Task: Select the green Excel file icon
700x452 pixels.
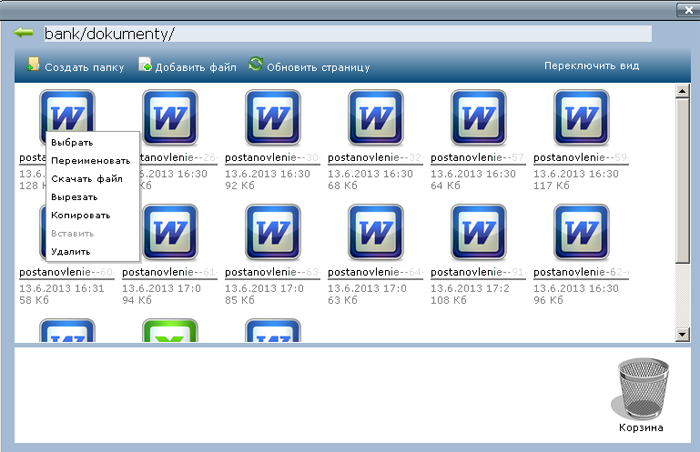Action: point(170,331)
